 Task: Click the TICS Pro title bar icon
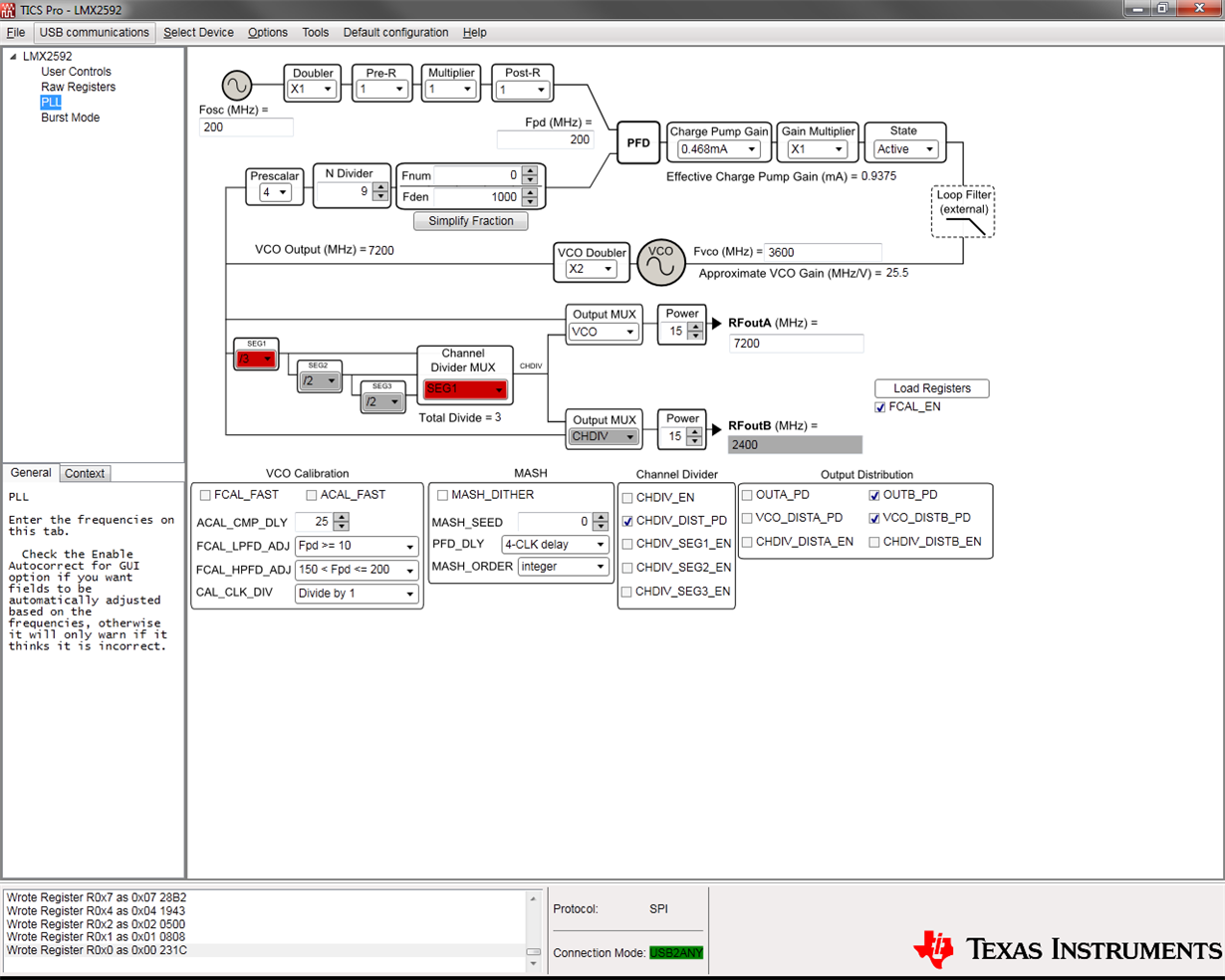coord(9,9)
